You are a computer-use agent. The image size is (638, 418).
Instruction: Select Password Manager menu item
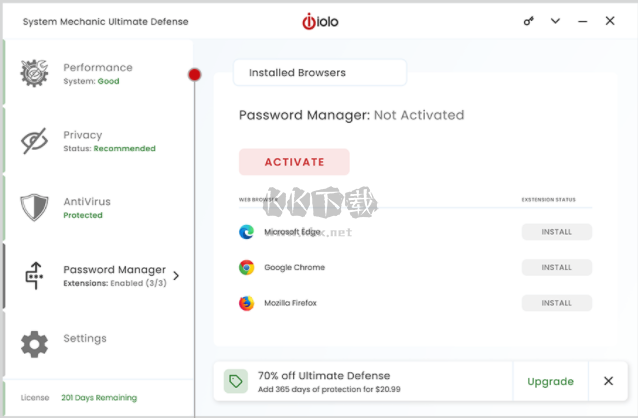tap(98, 276)
